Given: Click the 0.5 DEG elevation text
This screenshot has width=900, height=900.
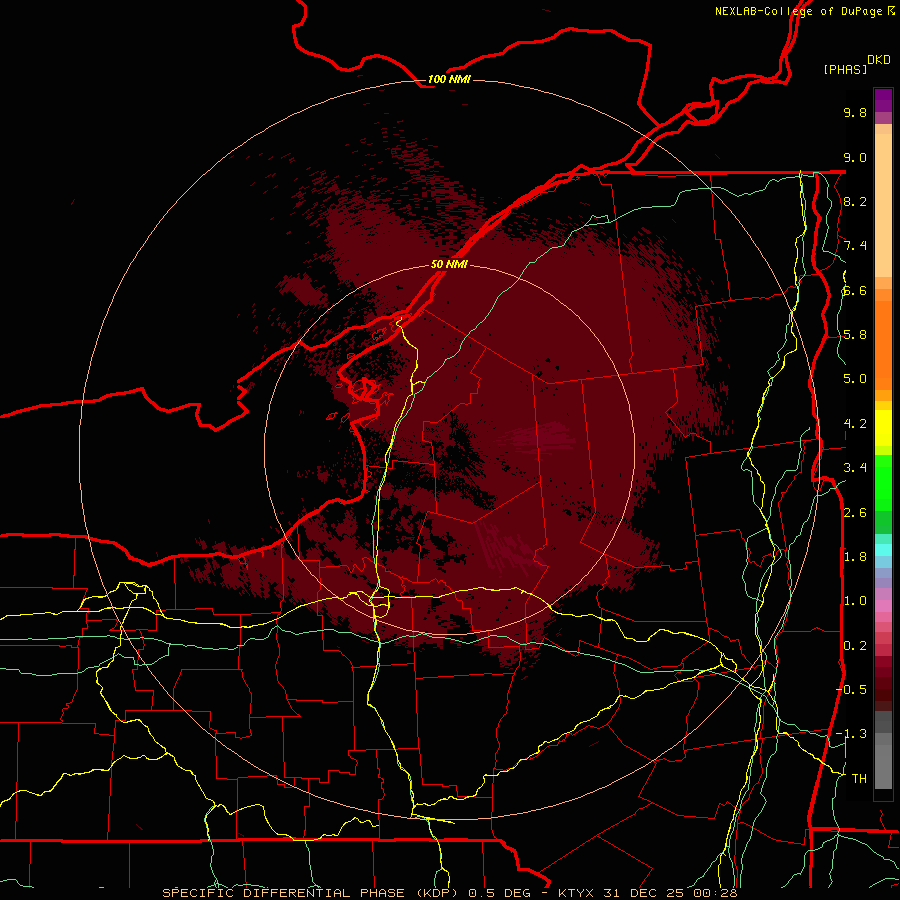Looking at the screenshot, I should pyautogui.click(x=501, y=893).
